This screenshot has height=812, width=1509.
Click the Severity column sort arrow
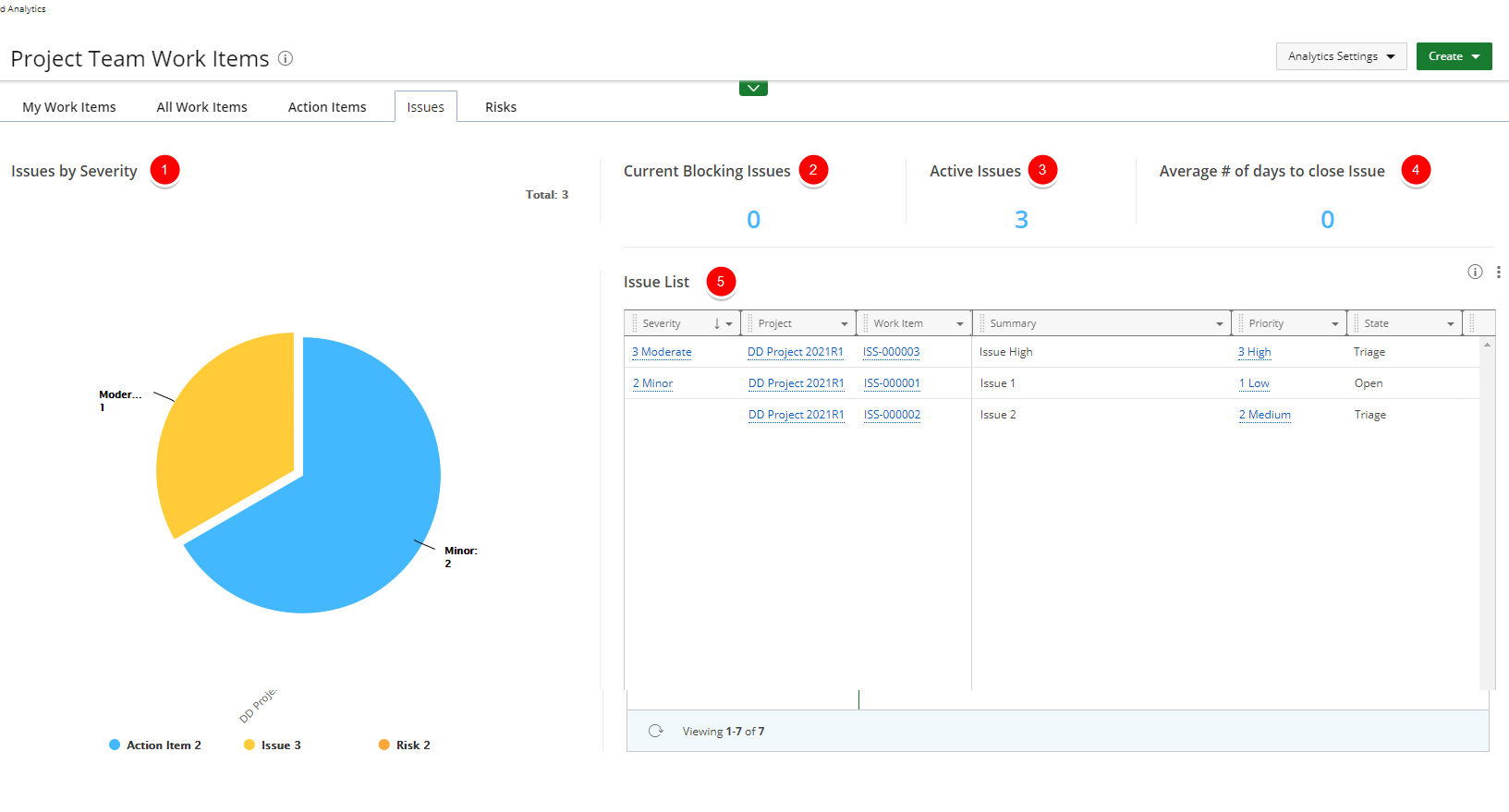pos(717,323)
